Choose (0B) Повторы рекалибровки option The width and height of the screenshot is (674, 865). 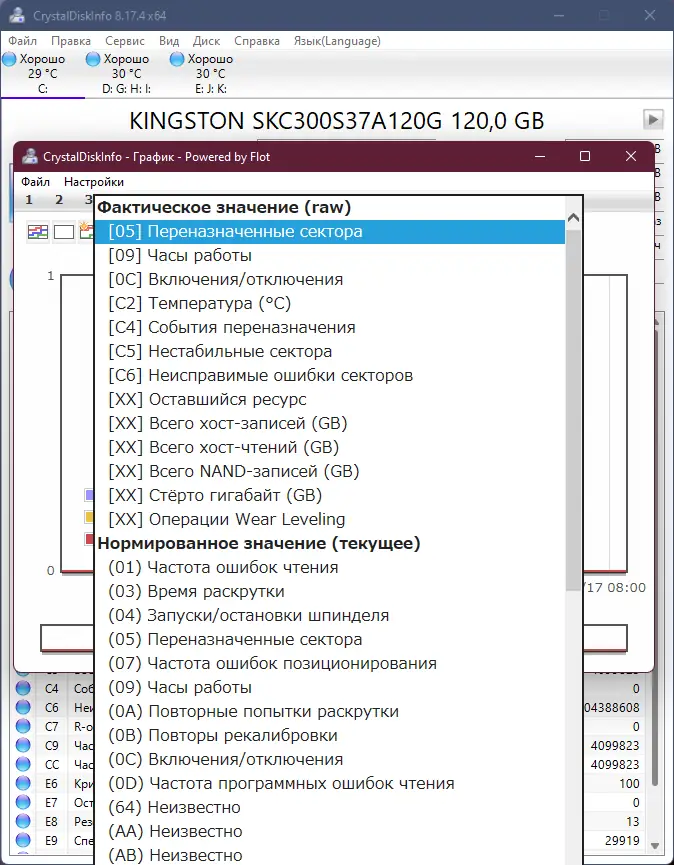(x=330, y=735)
